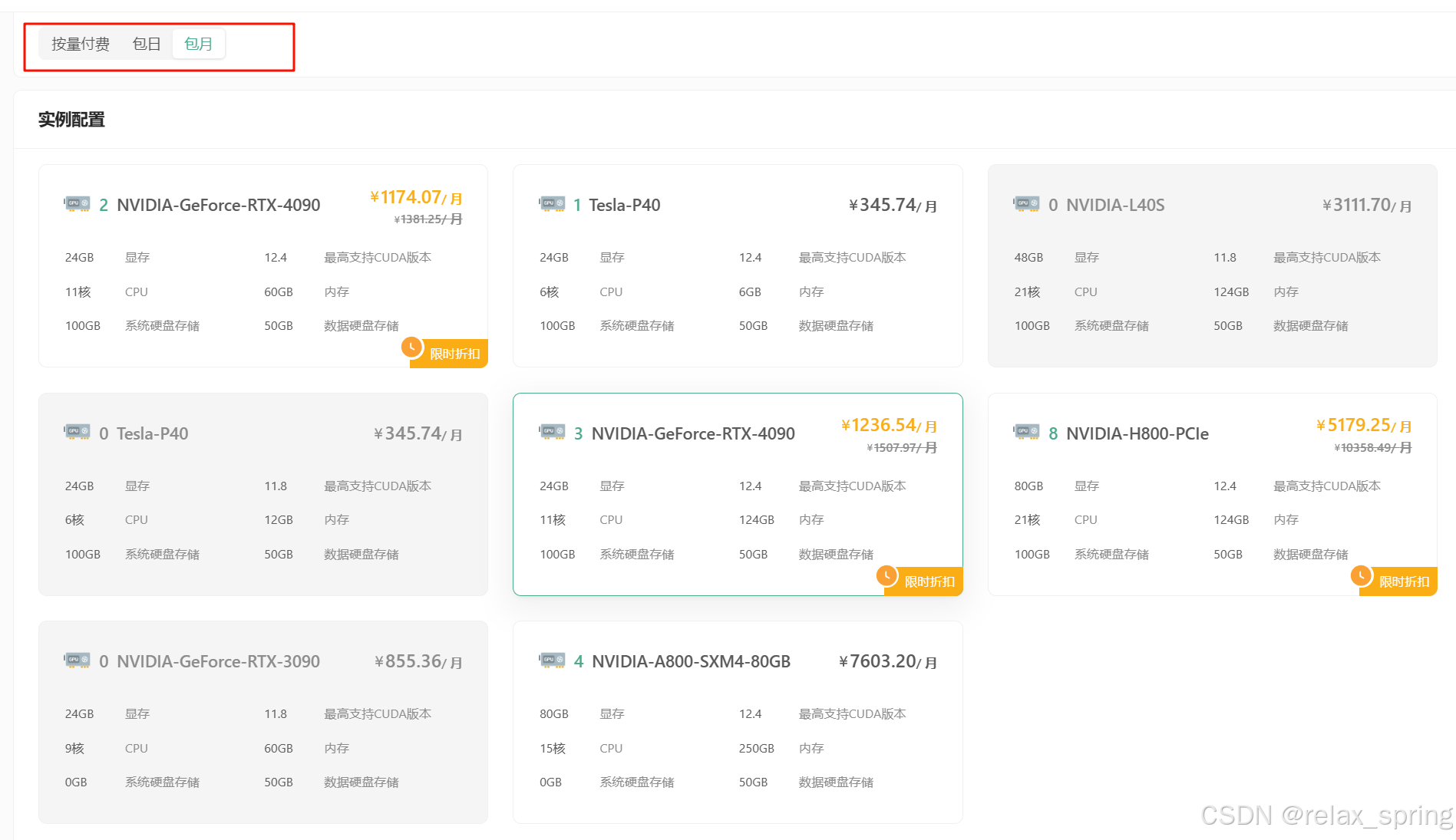Click 限时折扣 label on the ¥1236.54 card

tap(929, 581)
